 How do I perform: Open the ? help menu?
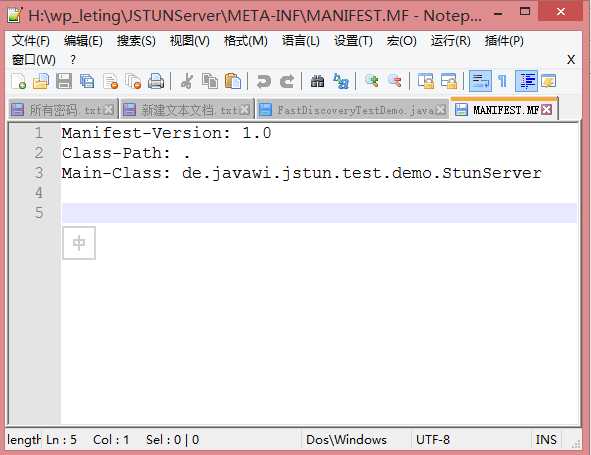click(x=73, y=60)
